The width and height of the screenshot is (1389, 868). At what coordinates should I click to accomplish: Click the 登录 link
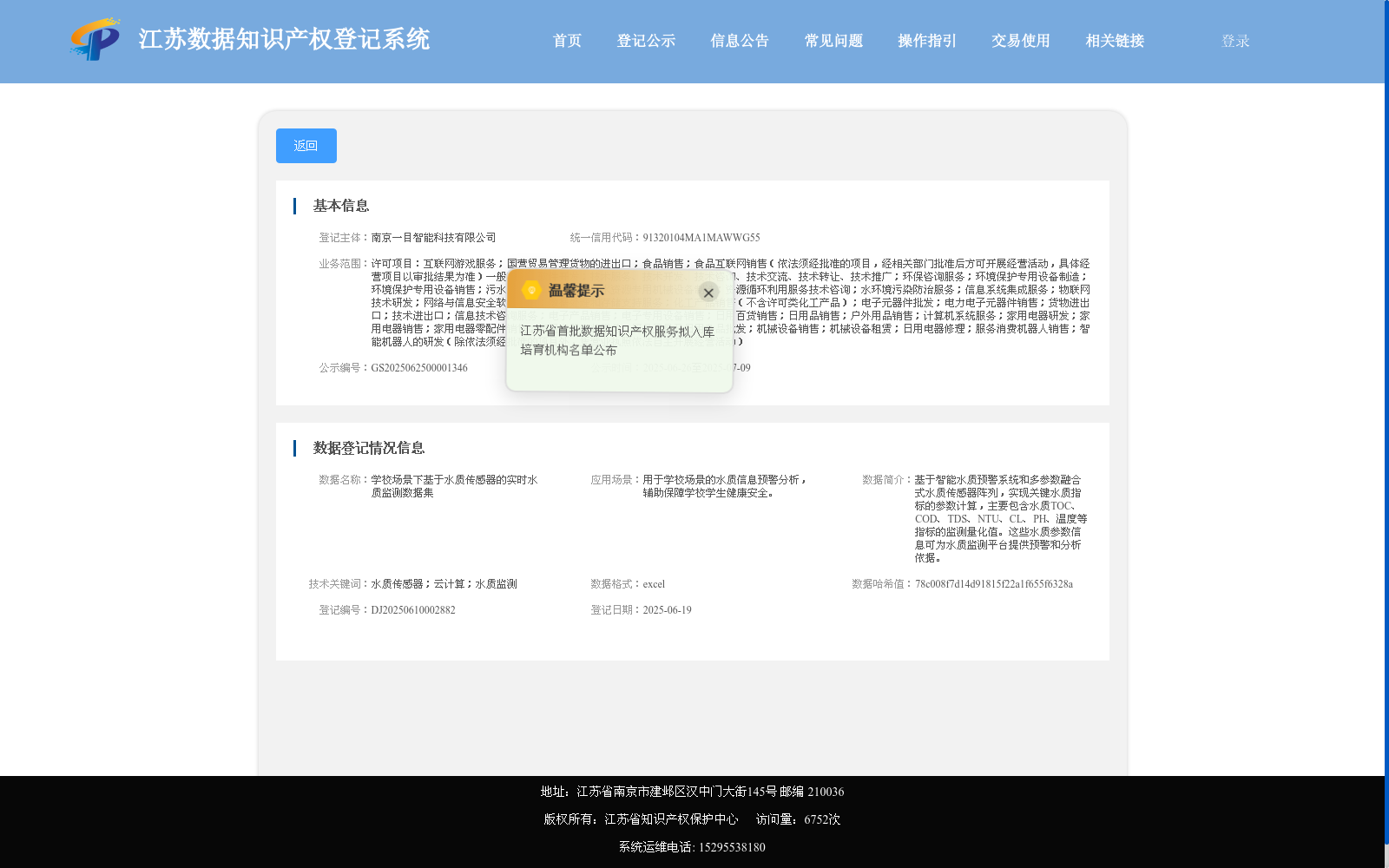pos(1235,41)
